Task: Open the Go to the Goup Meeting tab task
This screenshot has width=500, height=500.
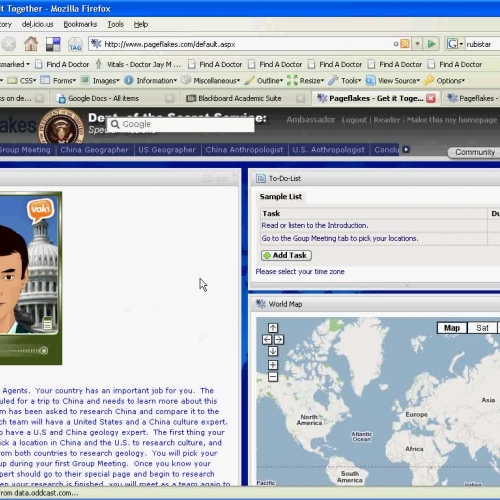Action: [x=340, y=238]
